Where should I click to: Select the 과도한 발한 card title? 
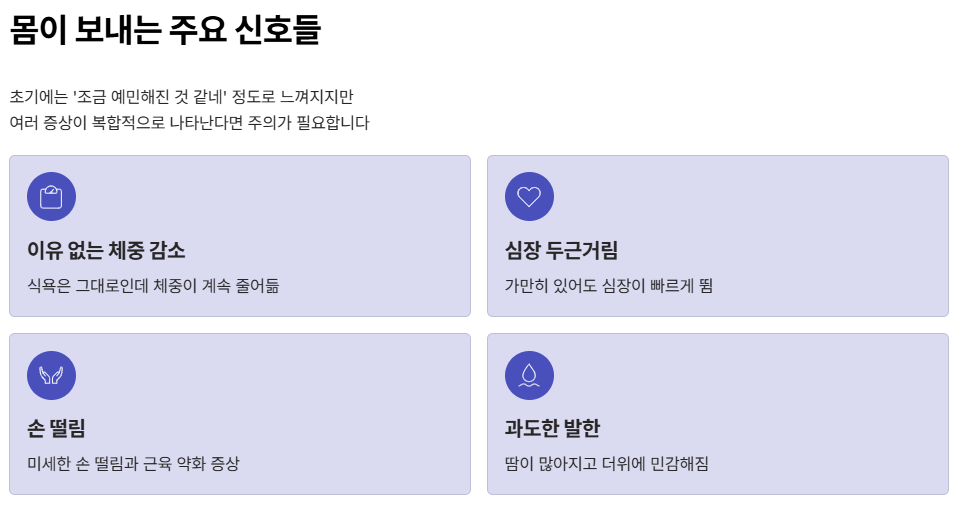552,429
